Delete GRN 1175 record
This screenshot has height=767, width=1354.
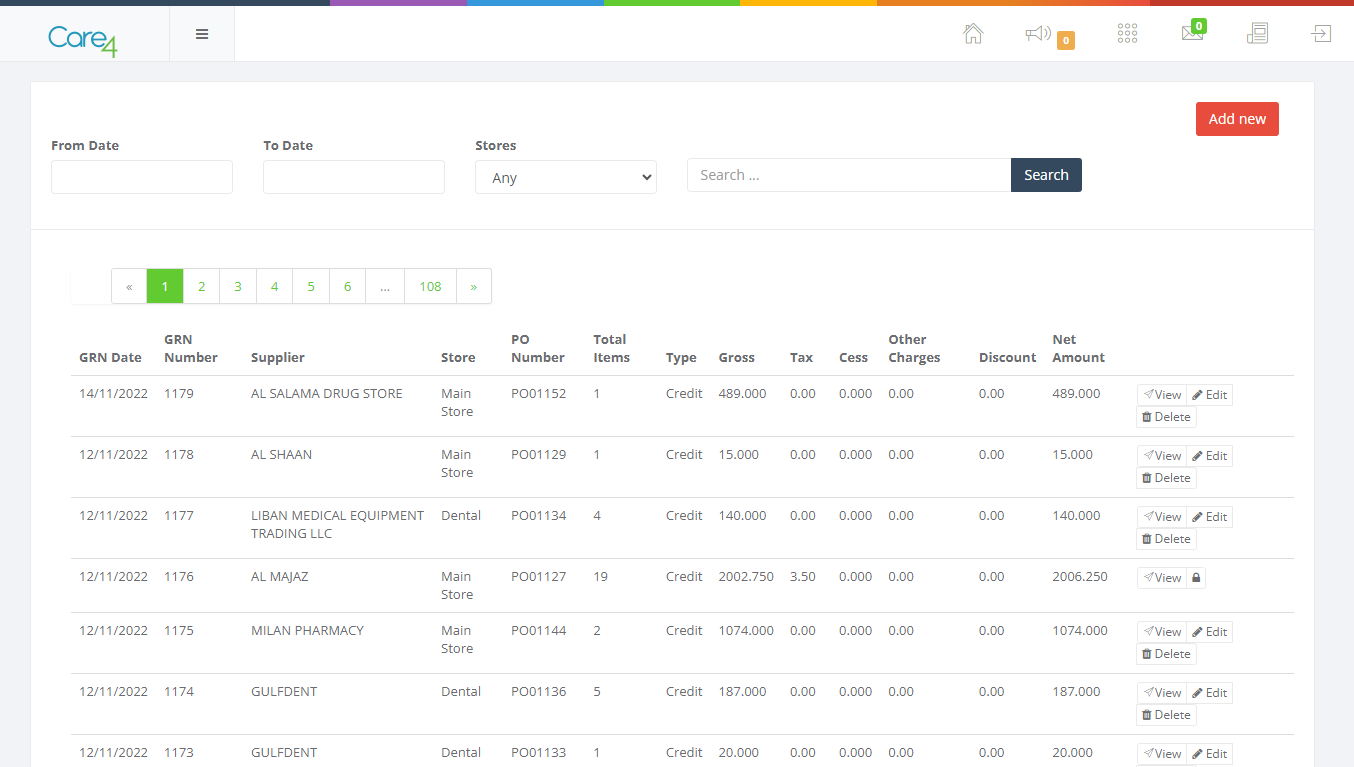pyautogui.click(x=1166, y=654)
